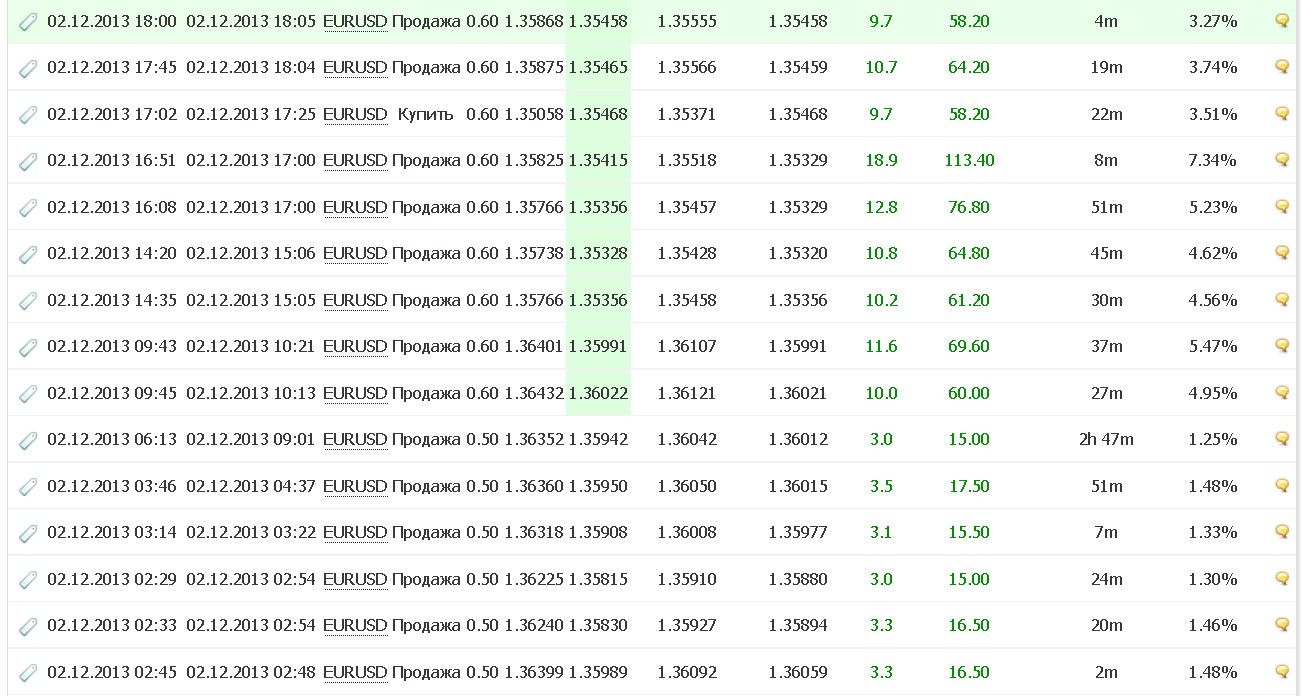
Task: Open the EURUSD link on the 02:33 trade
Action: coord(355,625)
